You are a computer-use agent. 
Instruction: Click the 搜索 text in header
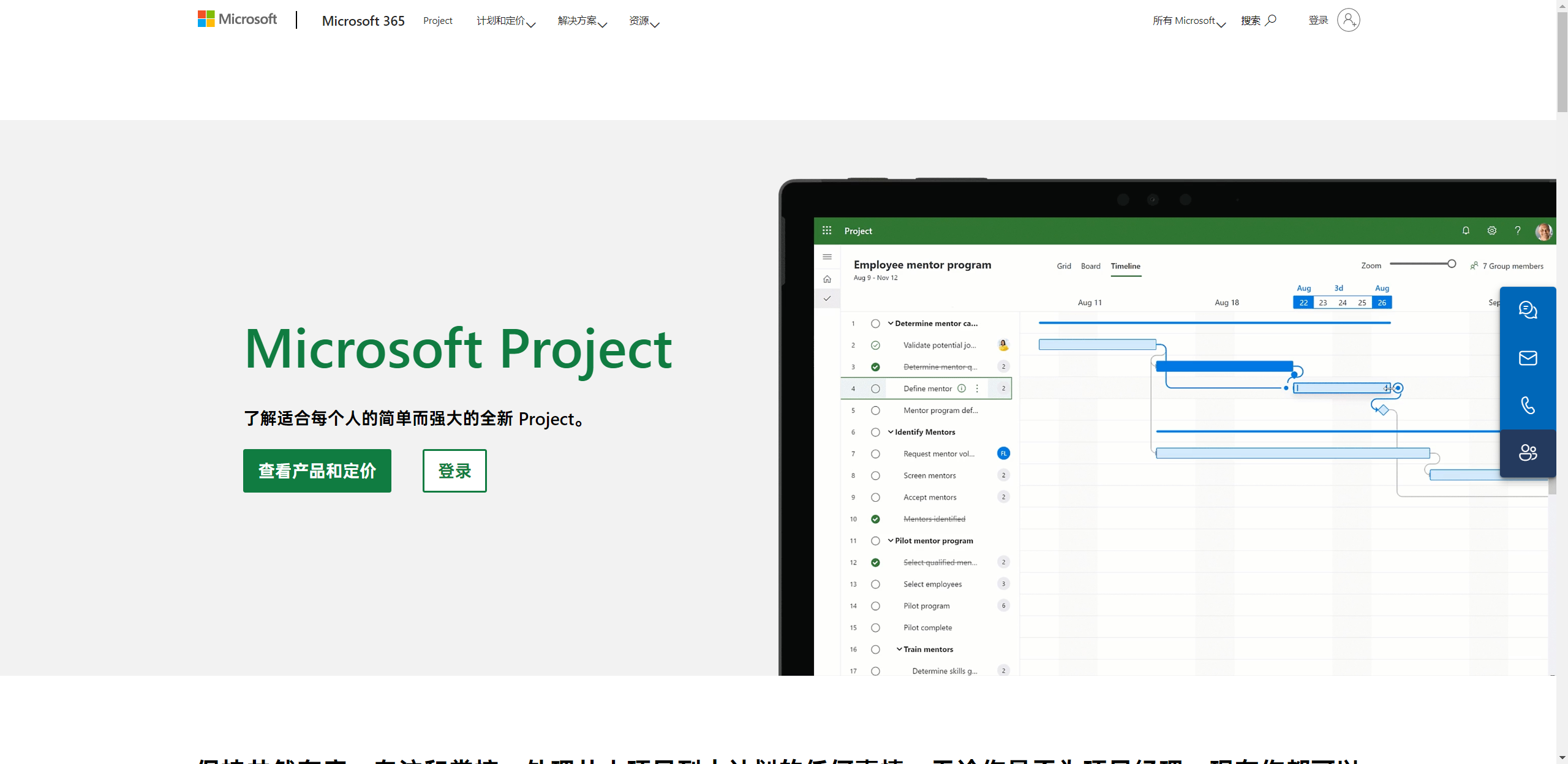[1250, 21]
